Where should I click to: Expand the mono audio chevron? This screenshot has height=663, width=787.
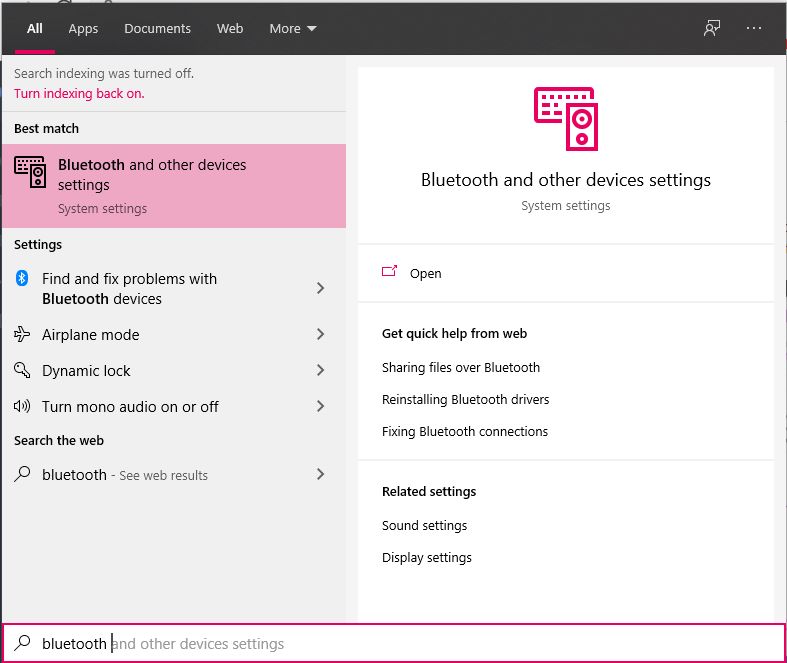320,406
